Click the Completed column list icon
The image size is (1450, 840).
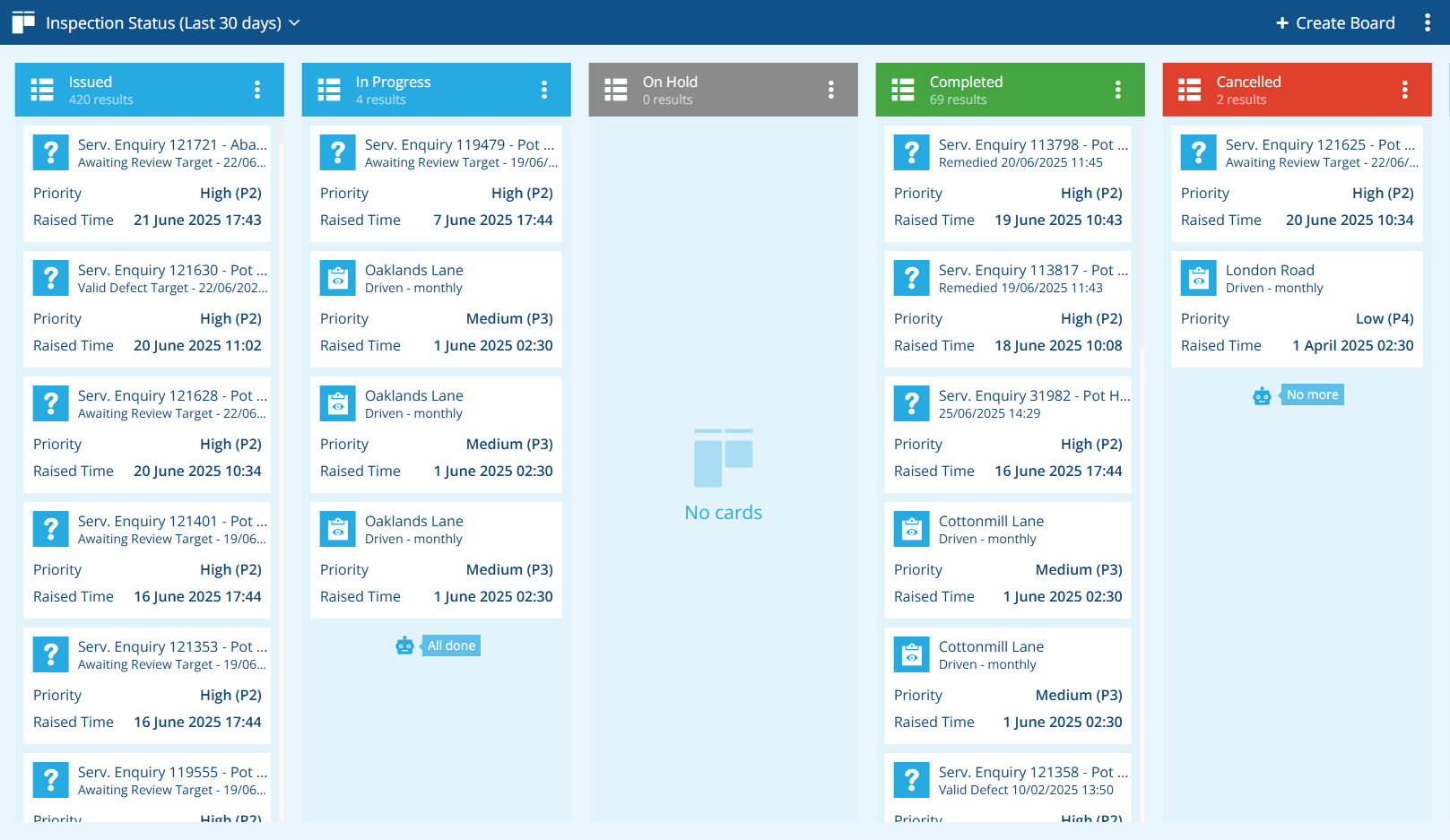pos(903,90)
